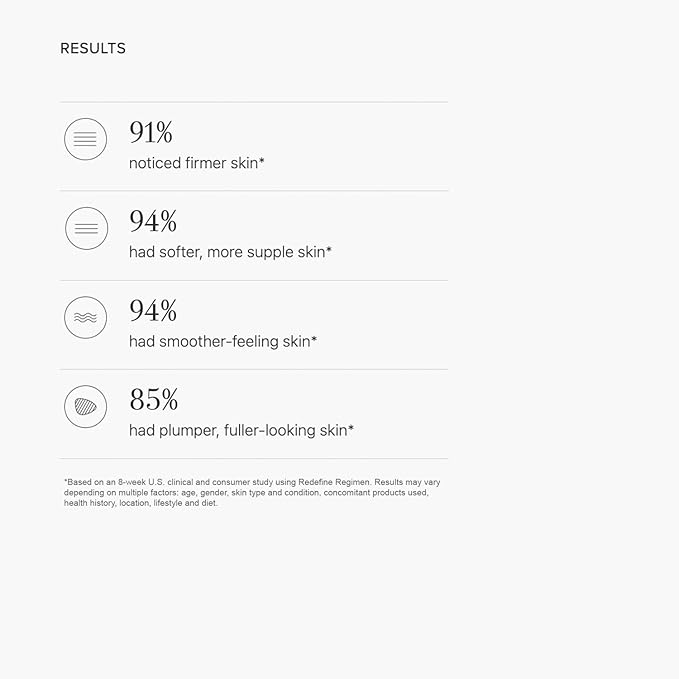679x679 pixels.
Task: Click the firmer skin horizontal-lines icon
Action: 86,139
